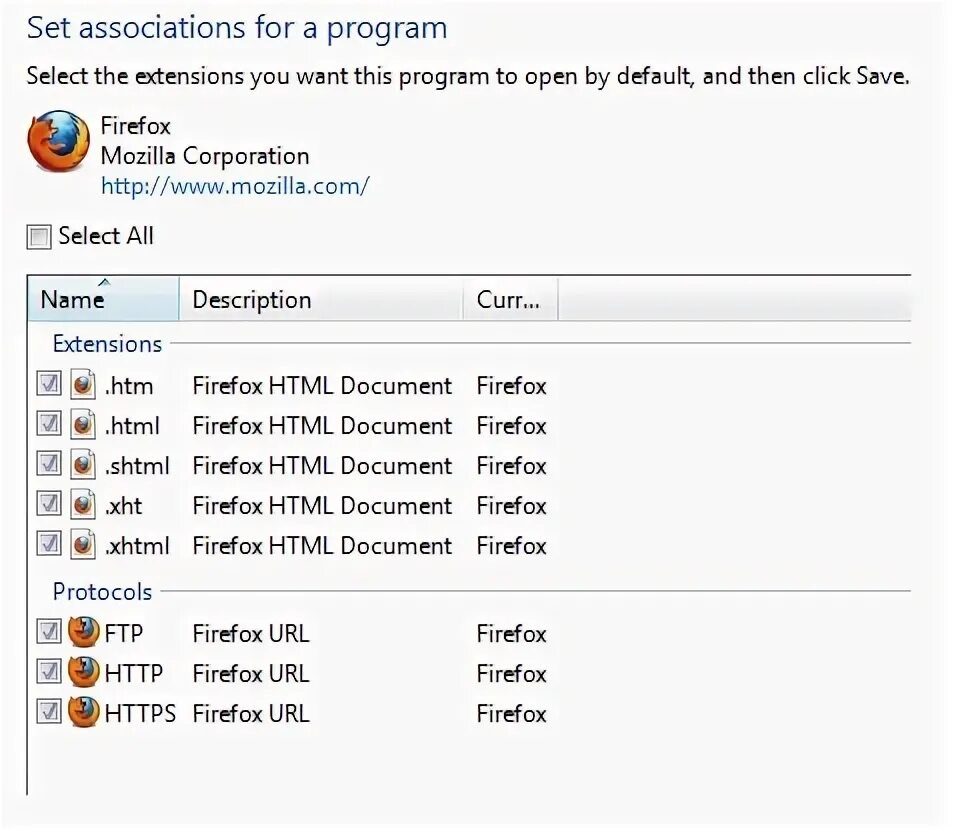Select the HTTP protocol name
Viewport: 954px width, 830px height.
(134, 674)
